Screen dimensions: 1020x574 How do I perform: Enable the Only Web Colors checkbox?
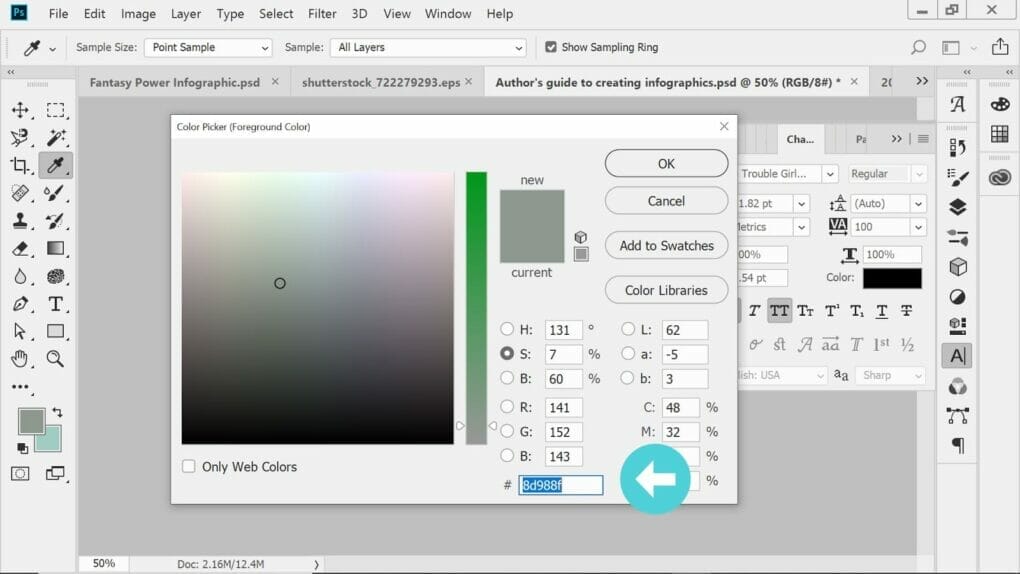(189, 466)
